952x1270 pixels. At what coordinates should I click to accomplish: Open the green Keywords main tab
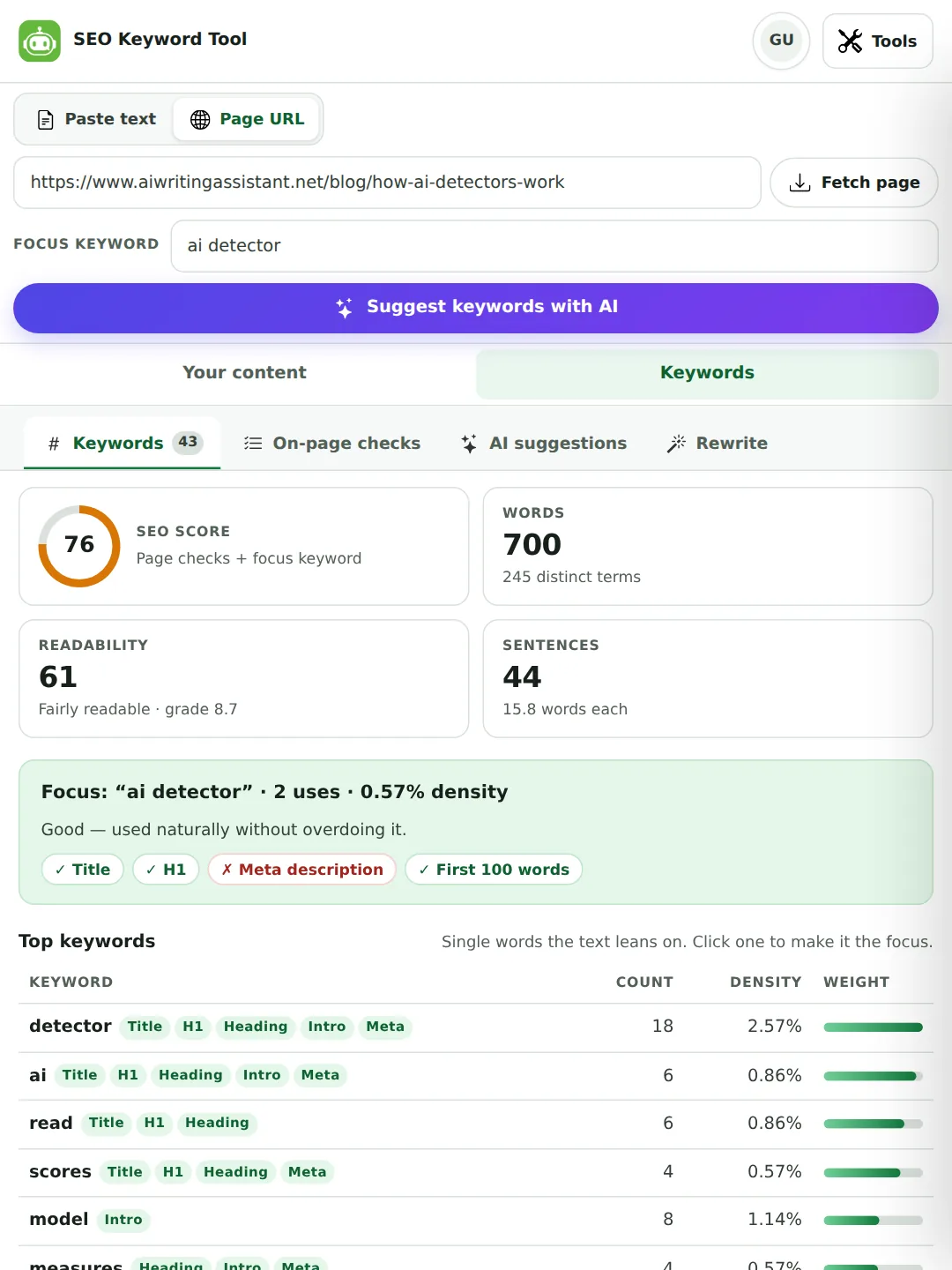pyautogui.click(x=707, y=373)
